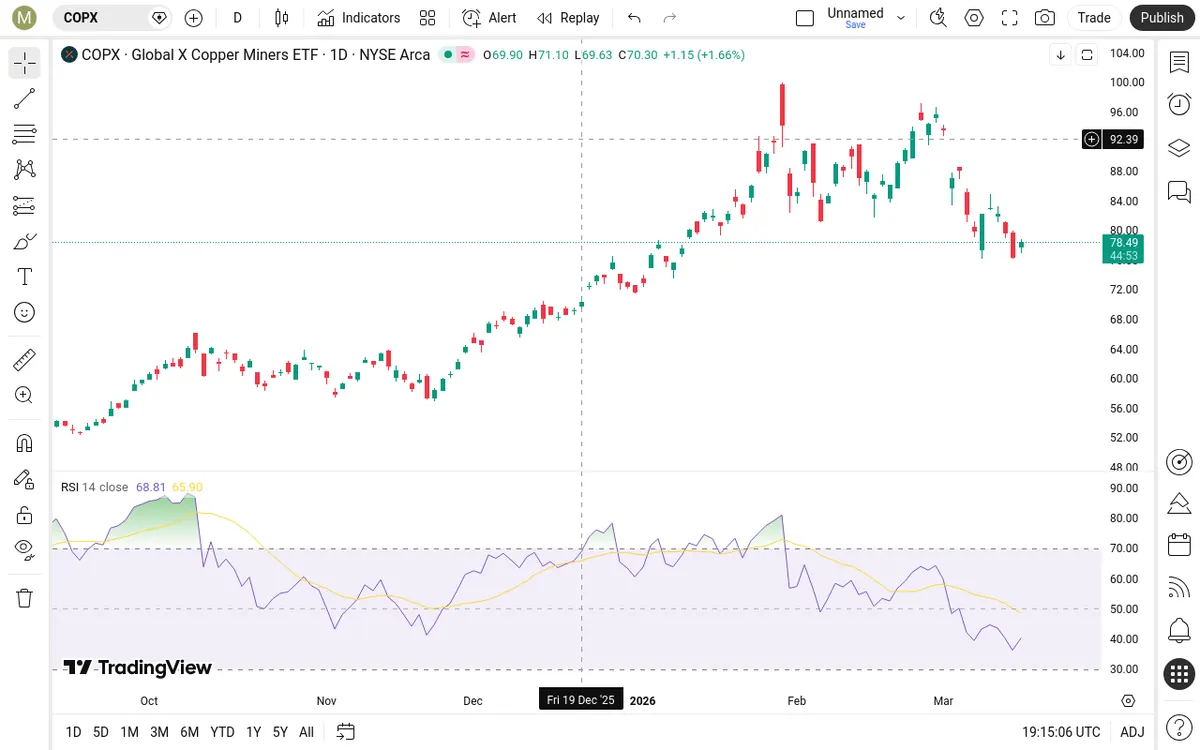Activate the zoom in tool

pyautogui.click(x=25, y=395)
